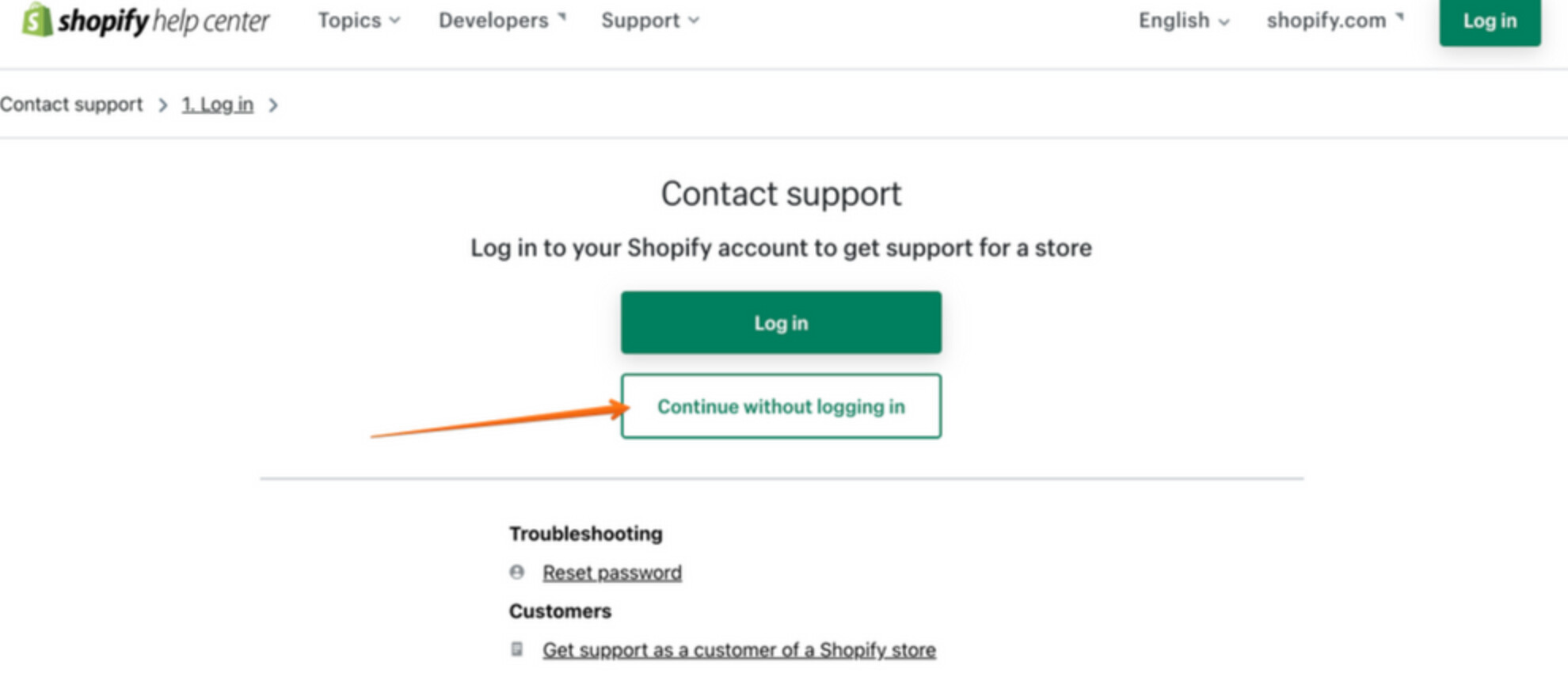Click the breadcrumb chevron after 1. Log in
The width and height of the screenshot is (1568, 700).
tap(273, 105)
